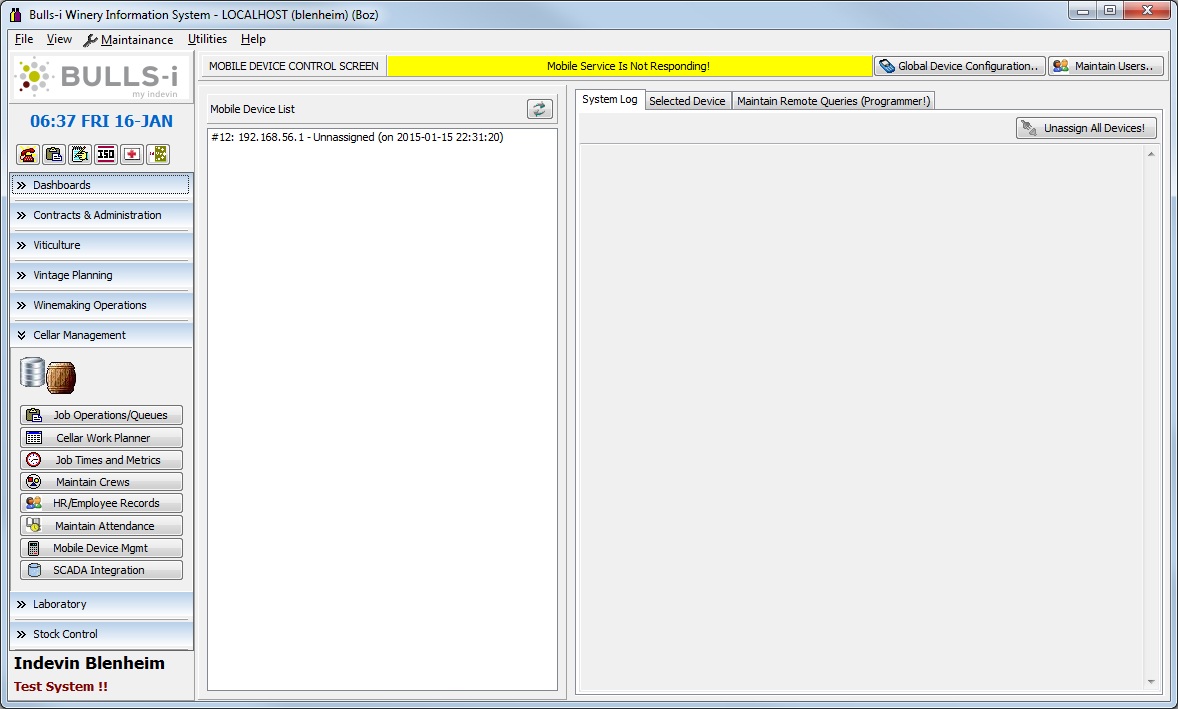The width and height of the screenshot is (1178, 709).
Task: Expand the Laboratory section
Action: point(101,604)
